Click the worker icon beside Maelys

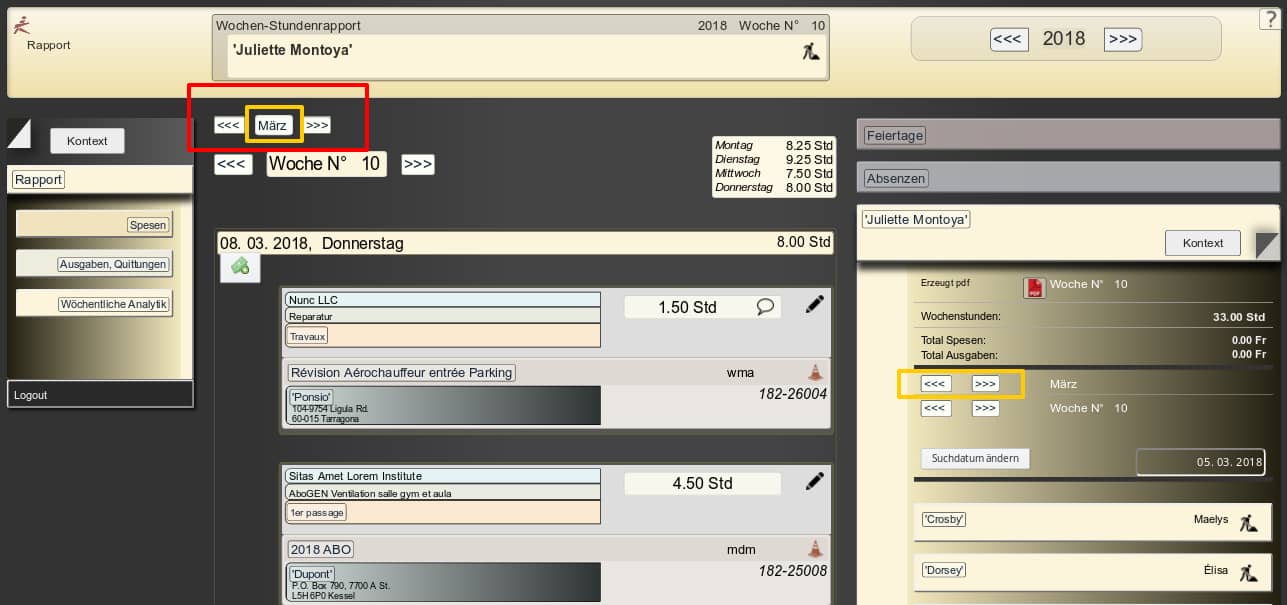click(x=1247, y=522)
